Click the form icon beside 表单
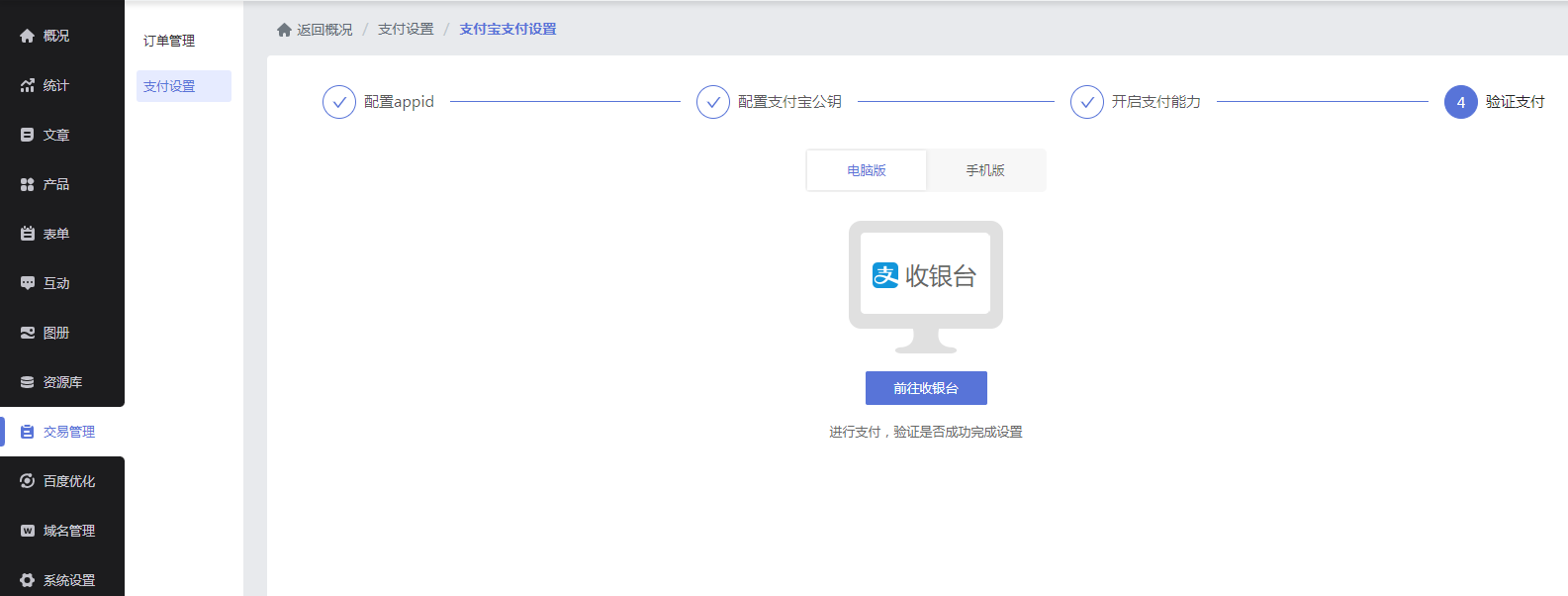Image resolution: width=1568 pixels, height=596 pixels. [x=27, y=234]
